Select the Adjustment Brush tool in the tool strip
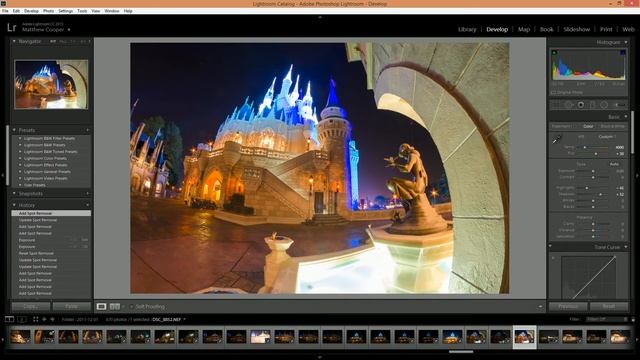 (619, 105)
